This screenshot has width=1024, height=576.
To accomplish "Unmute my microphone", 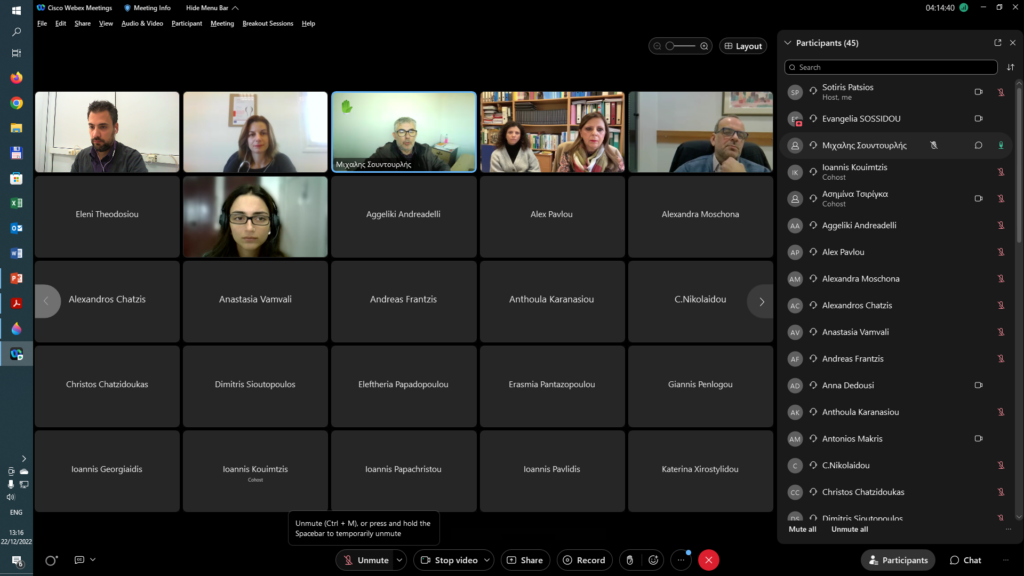I will tap(366, 560).
